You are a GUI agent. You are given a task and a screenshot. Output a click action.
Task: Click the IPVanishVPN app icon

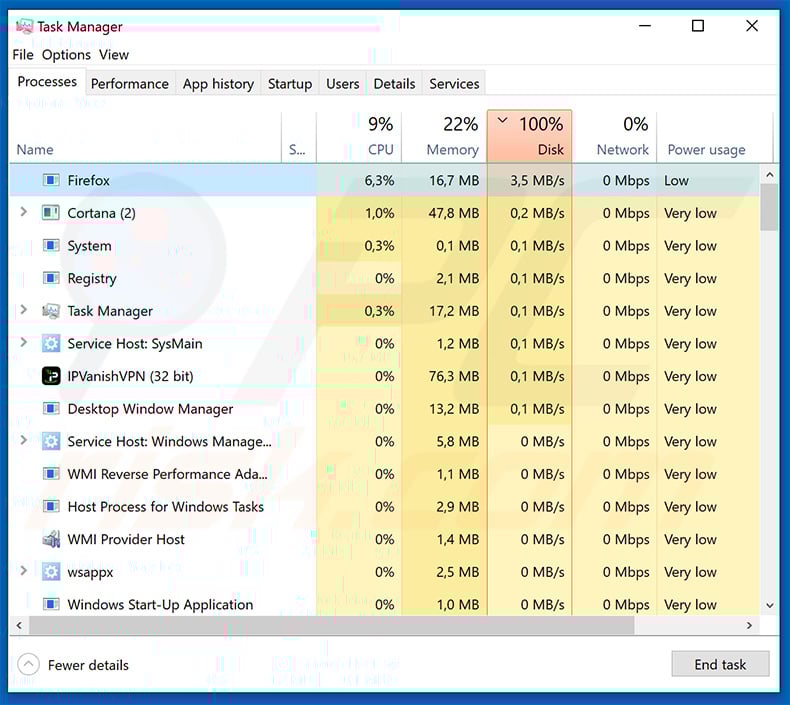[x=51, y=376]
